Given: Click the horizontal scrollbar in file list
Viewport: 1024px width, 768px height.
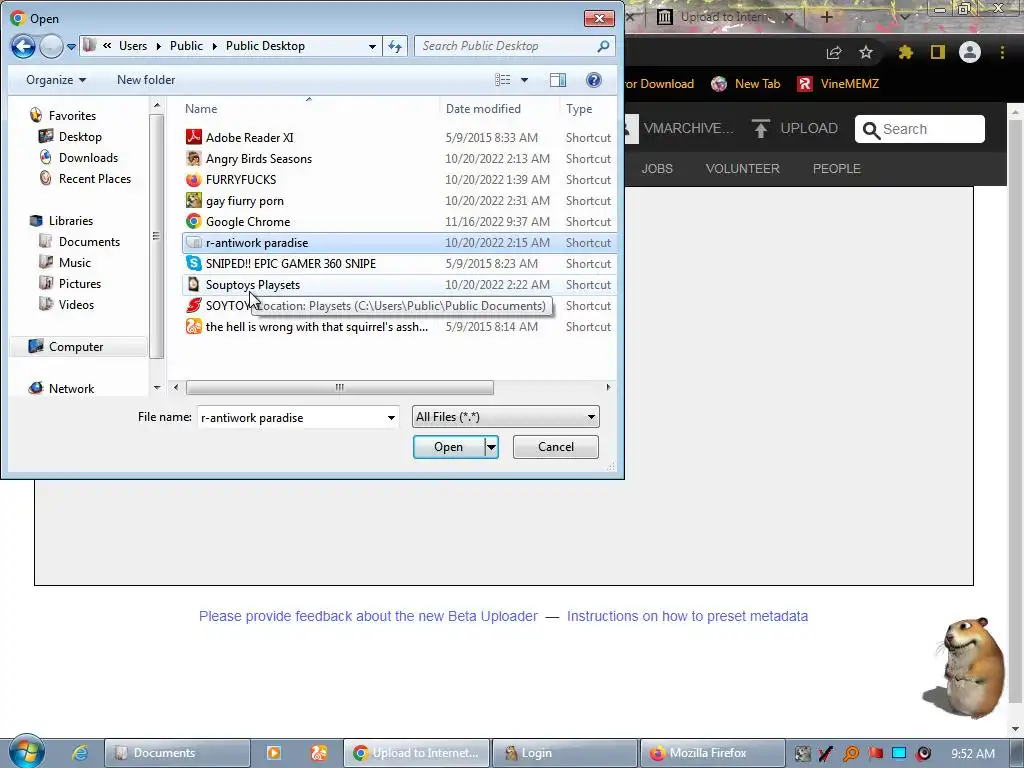Looking at the screenshot, I should point(340,387).
